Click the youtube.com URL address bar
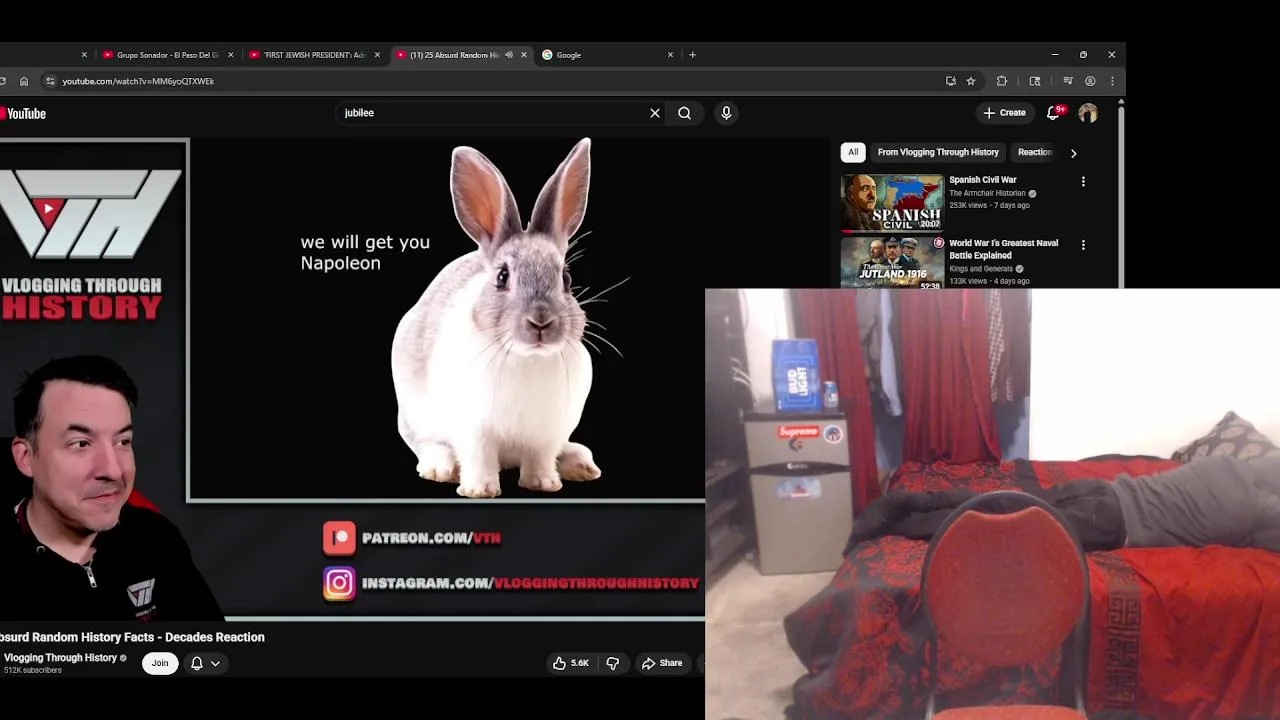1280x720 pixels. 138,81
